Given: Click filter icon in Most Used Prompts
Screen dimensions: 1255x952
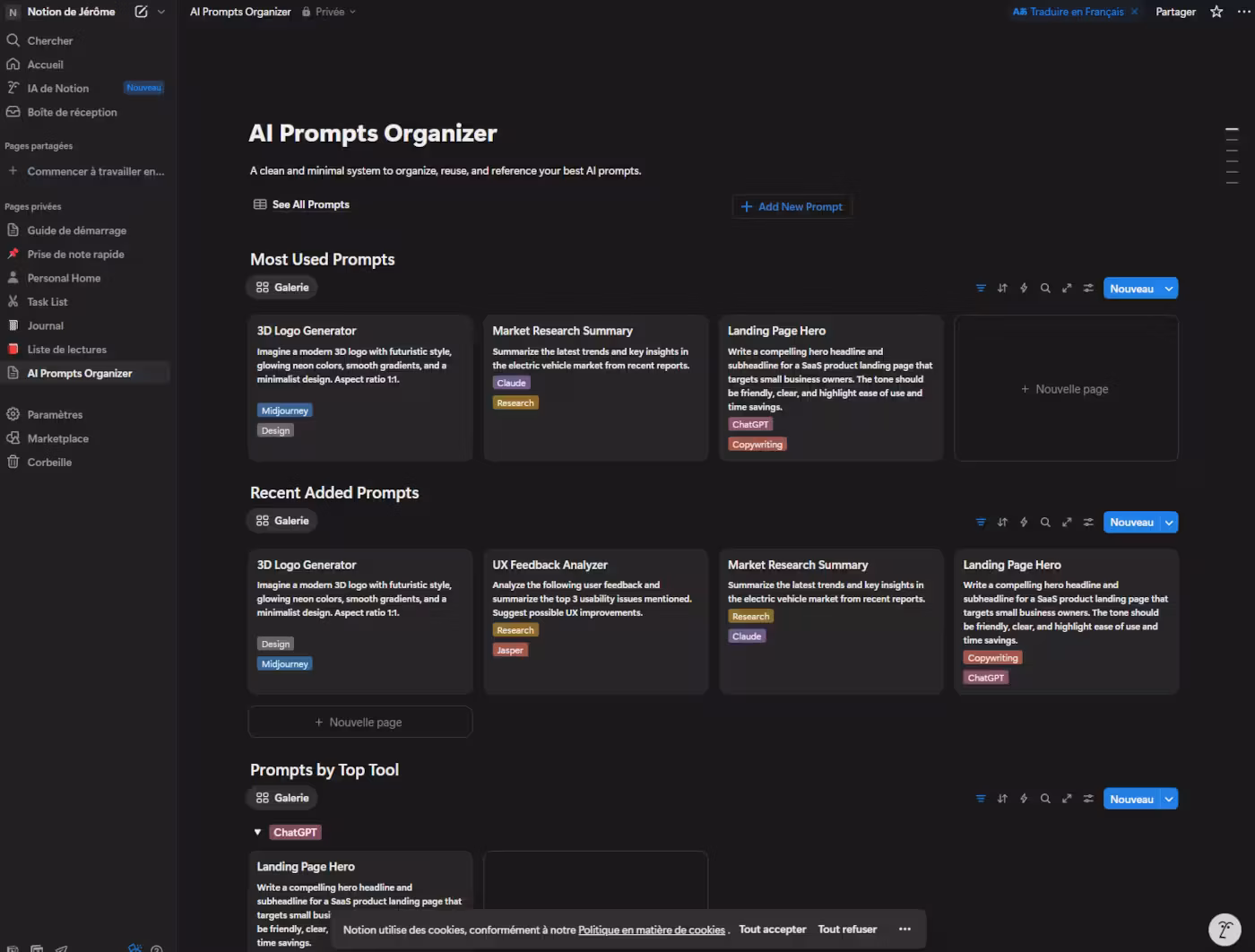Looking at the screenshot, I should click(x=981, y=289).
